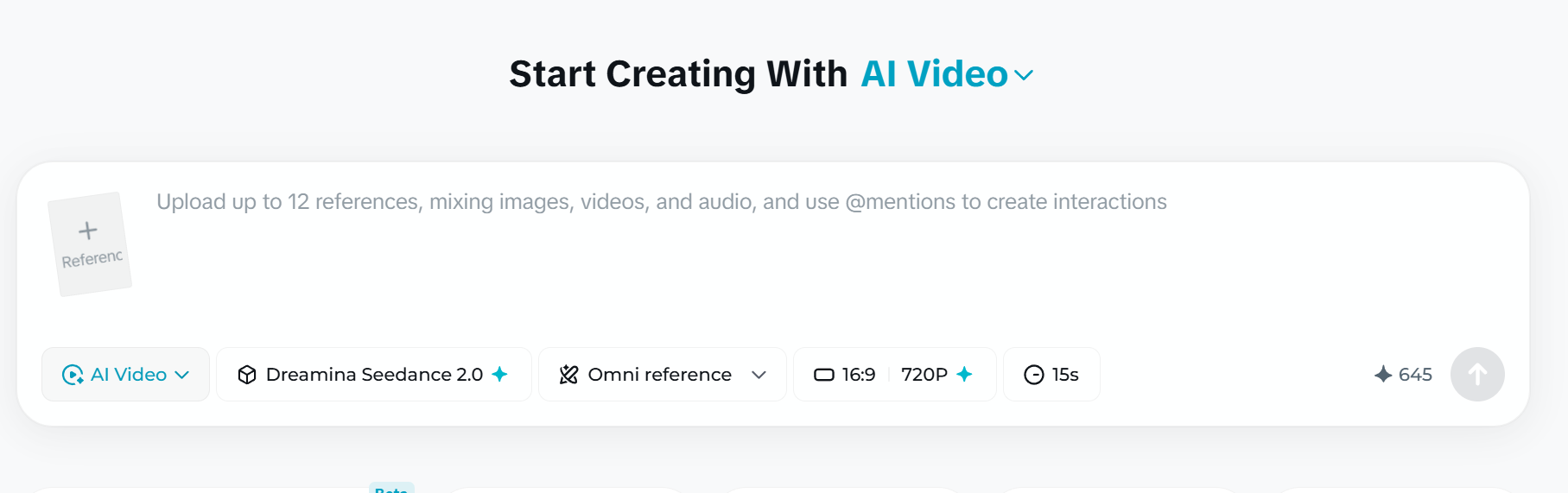
Task: Set the 15s duration option
Action: point(1051,375)
